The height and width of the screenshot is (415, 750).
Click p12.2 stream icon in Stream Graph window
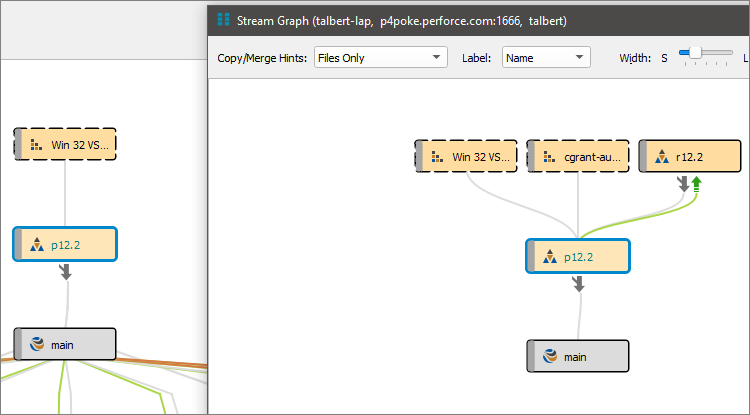tap(548, 256)
